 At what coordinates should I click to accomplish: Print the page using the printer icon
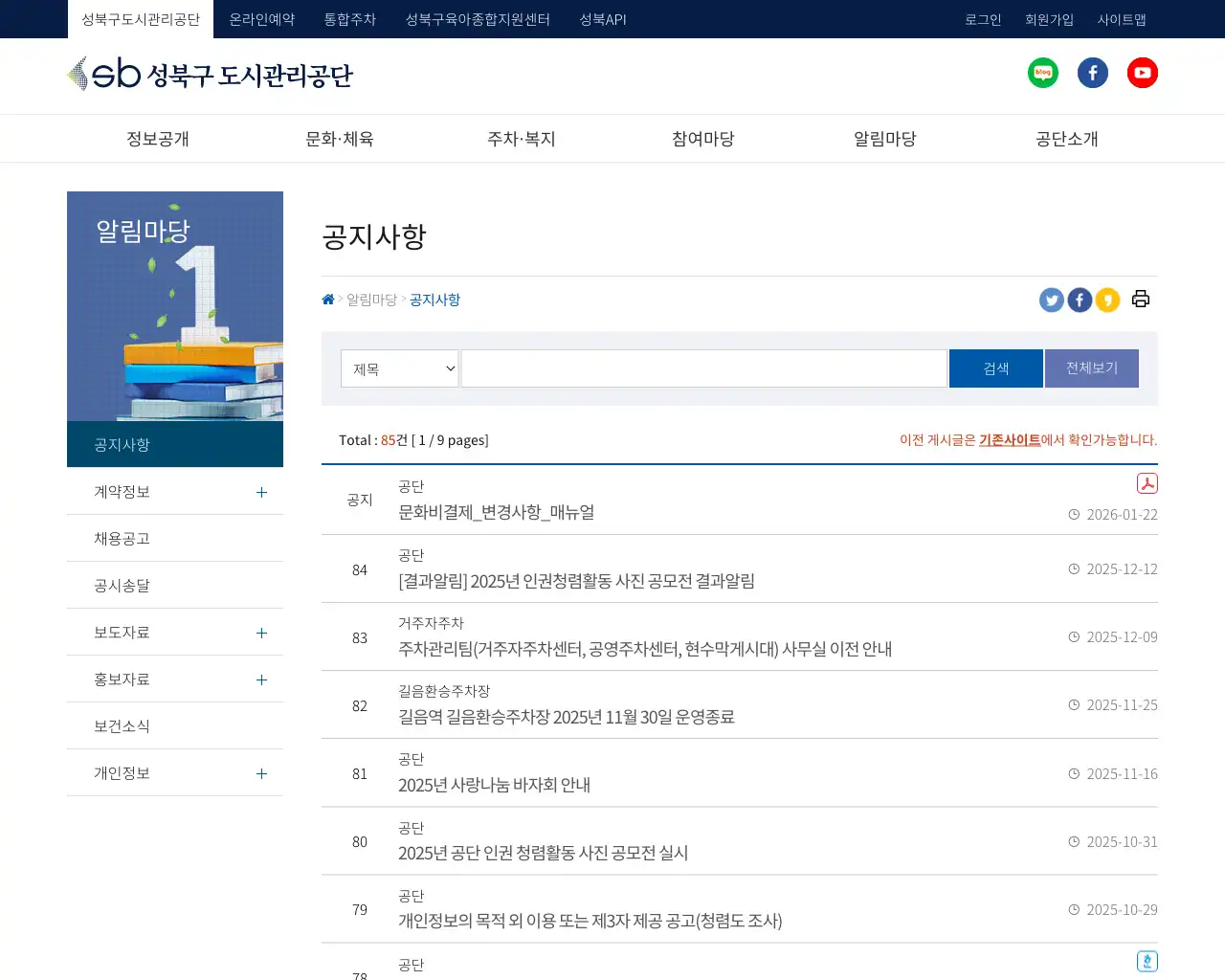coord(1140,299)
